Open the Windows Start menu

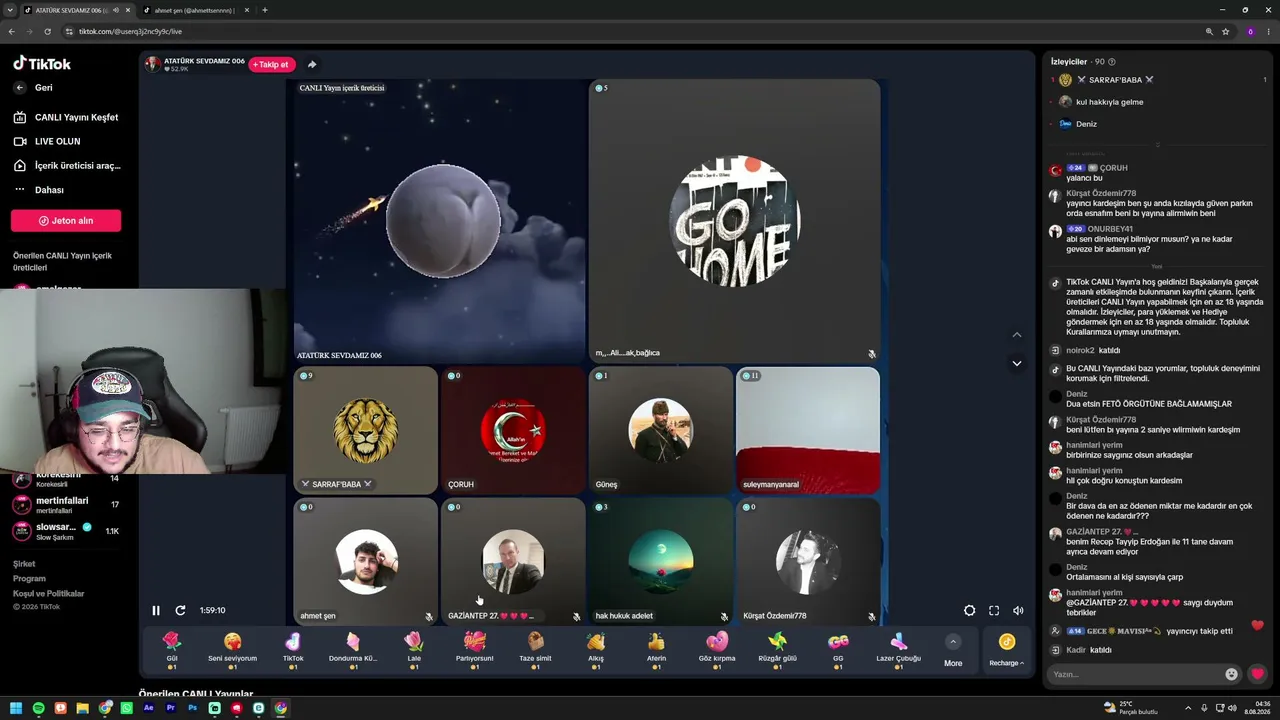coord(17,708)
